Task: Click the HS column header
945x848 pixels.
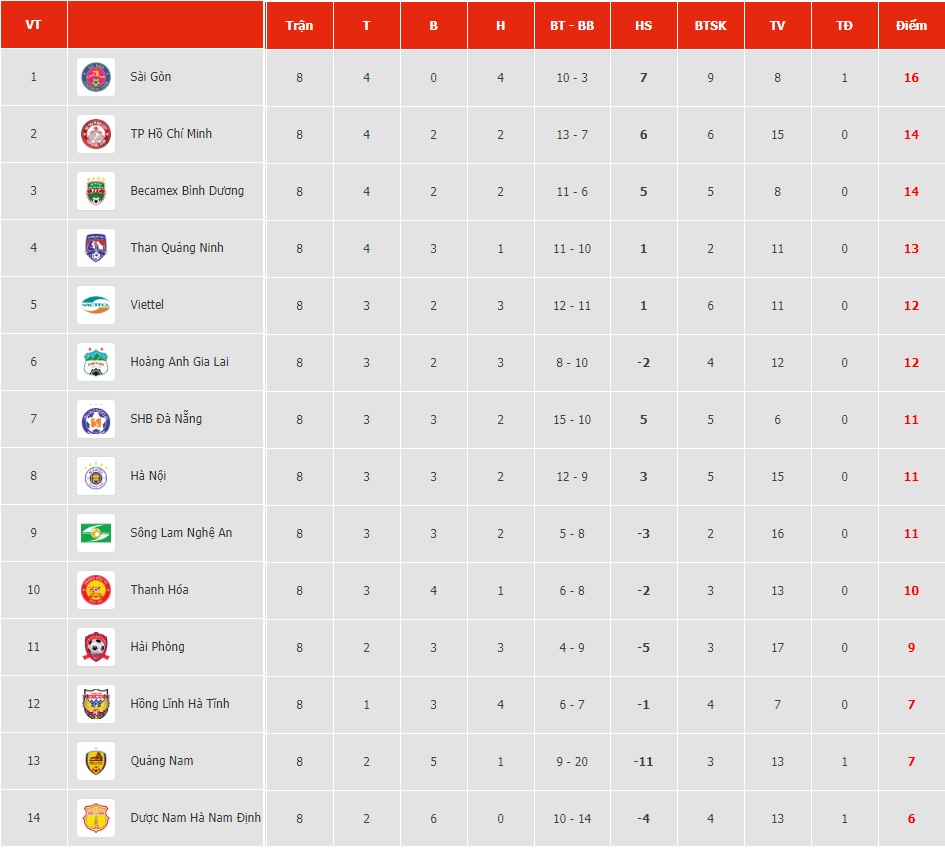Action: (643, 25)
